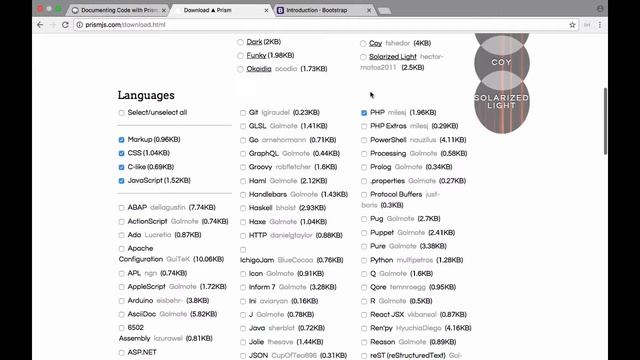Screen dimensions: 640x360
Task: Select the Funky theme radio button
Action: (240, 56)
